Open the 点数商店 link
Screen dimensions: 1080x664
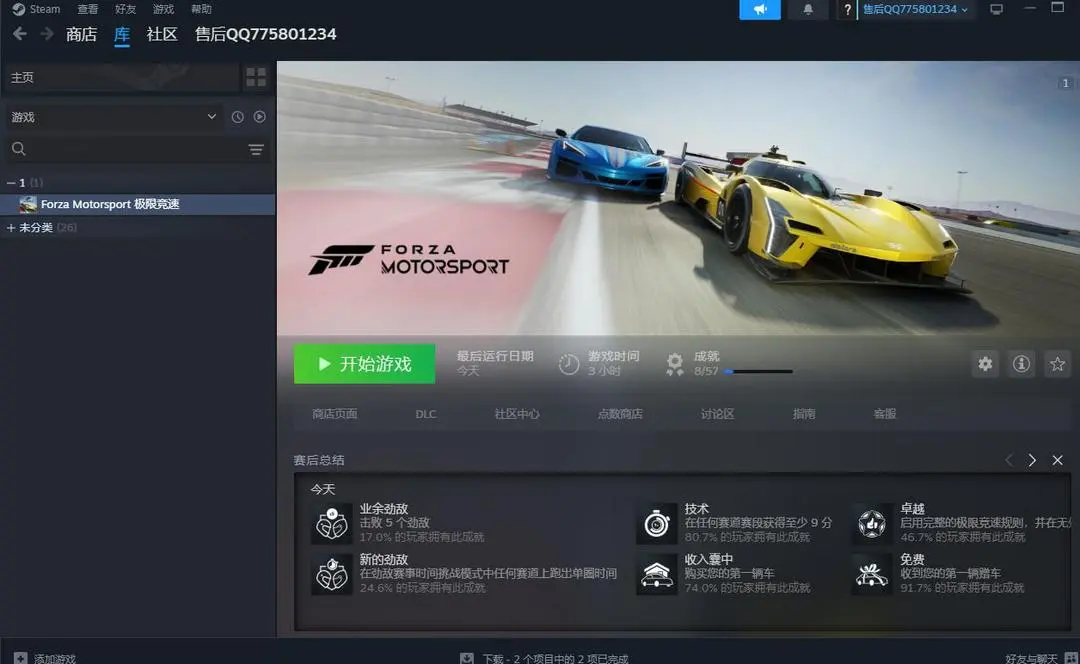(x=620, y=414)
